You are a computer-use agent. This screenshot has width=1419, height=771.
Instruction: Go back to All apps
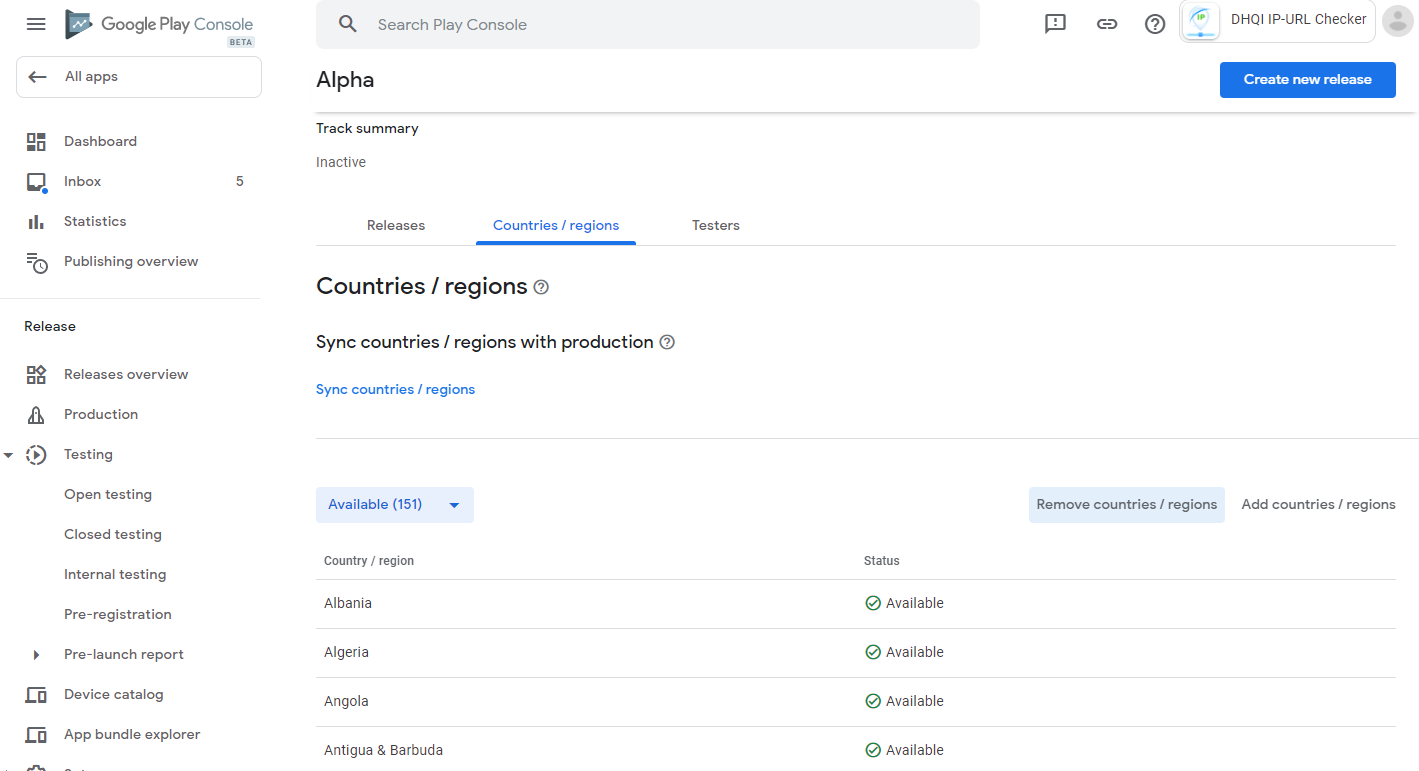click(x=139, y=77)
